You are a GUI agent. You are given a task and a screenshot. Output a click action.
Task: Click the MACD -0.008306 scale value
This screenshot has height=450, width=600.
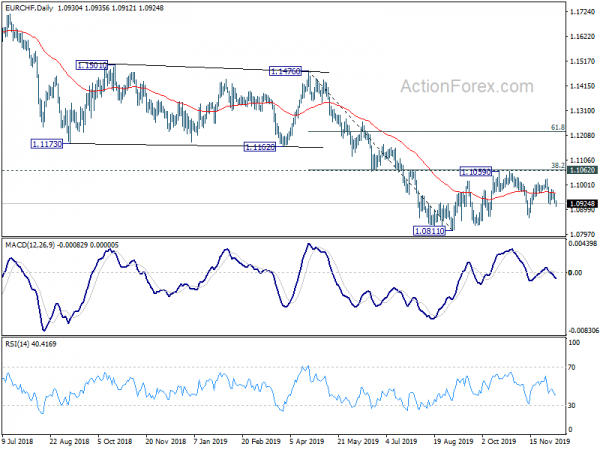tap(583, 330)
